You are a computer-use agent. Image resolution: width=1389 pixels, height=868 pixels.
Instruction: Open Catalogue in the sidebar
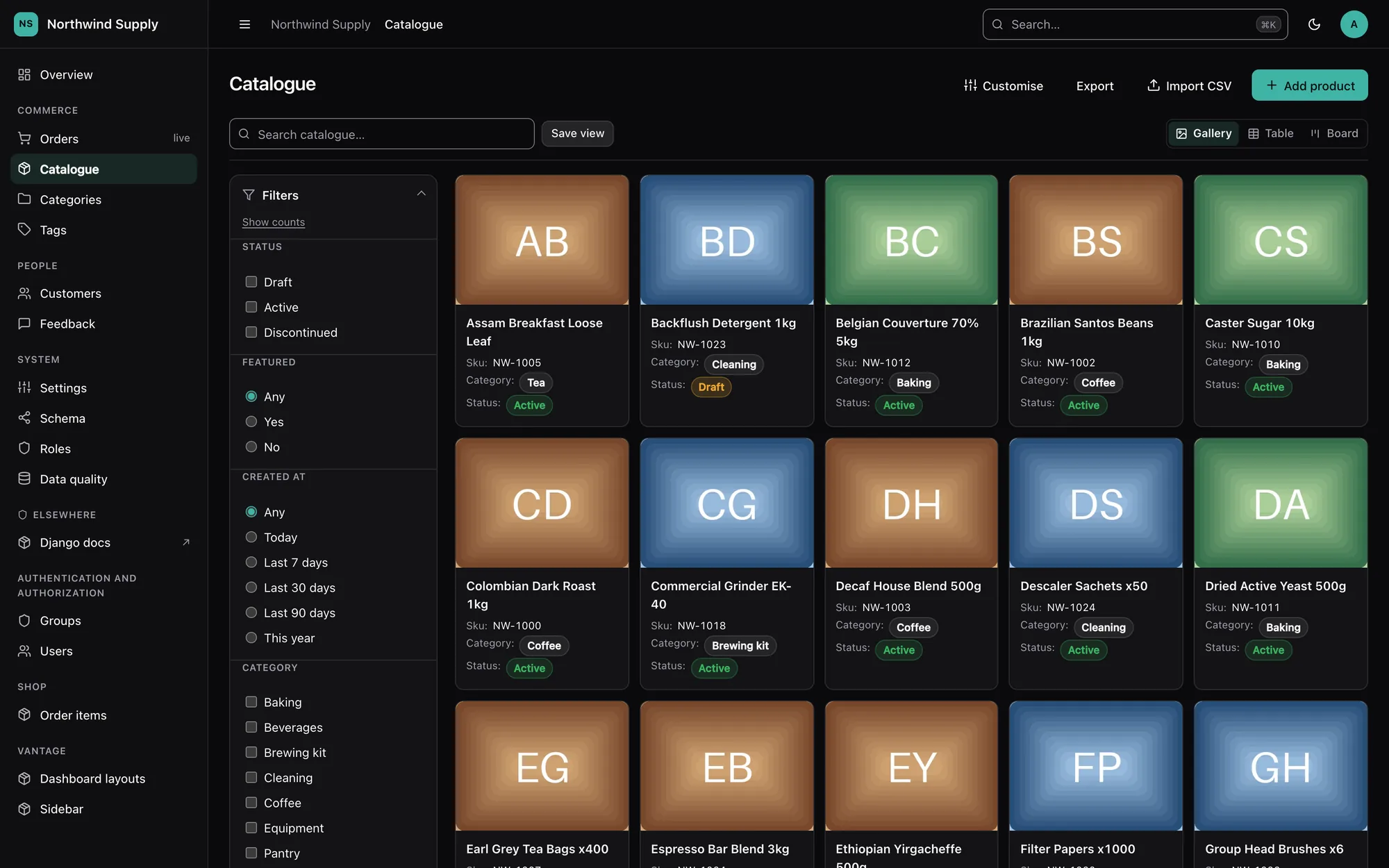pyautogui.click(x=103, y=169)
